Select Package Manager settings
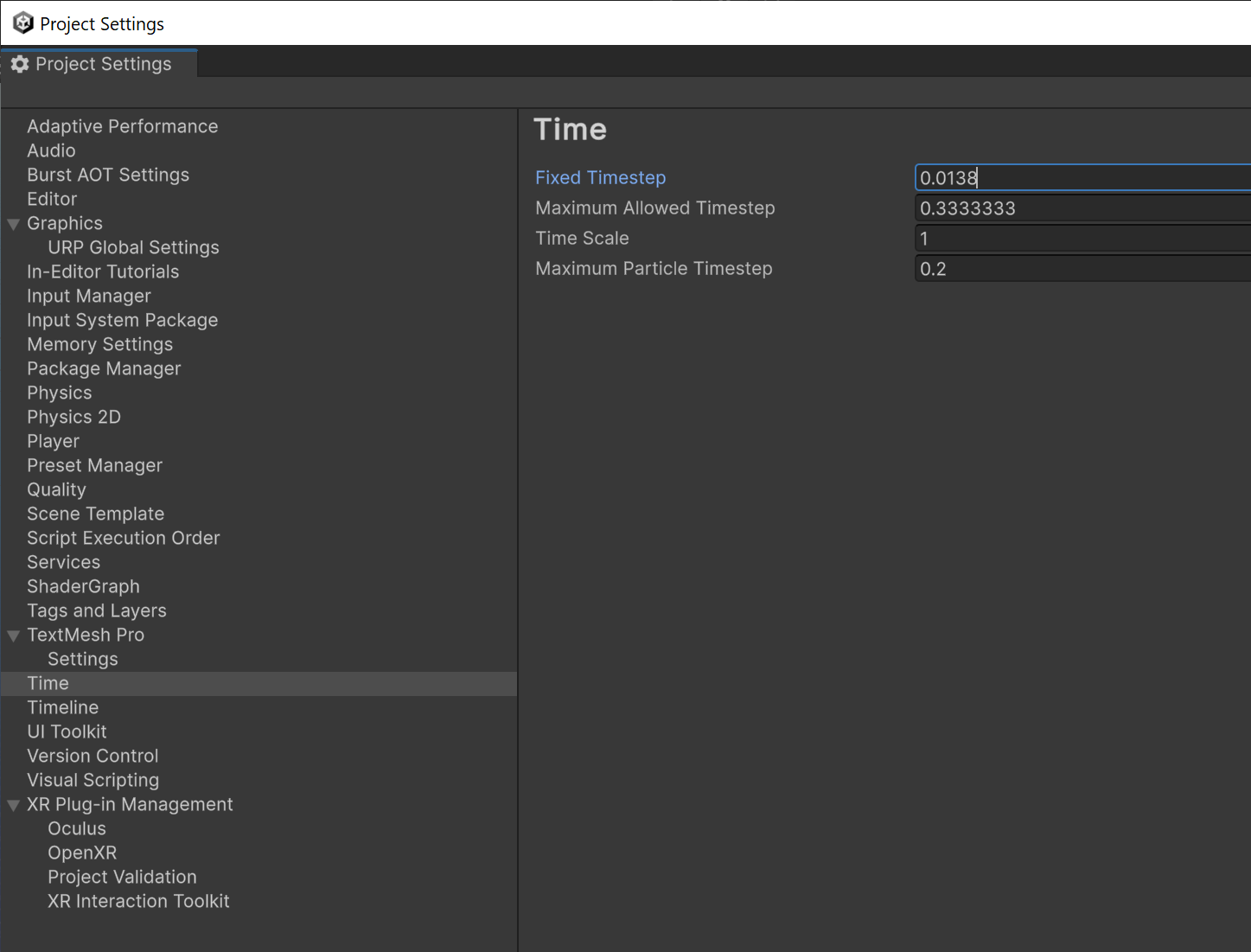Screen dimensions: 1251x952 click(104, 368)
